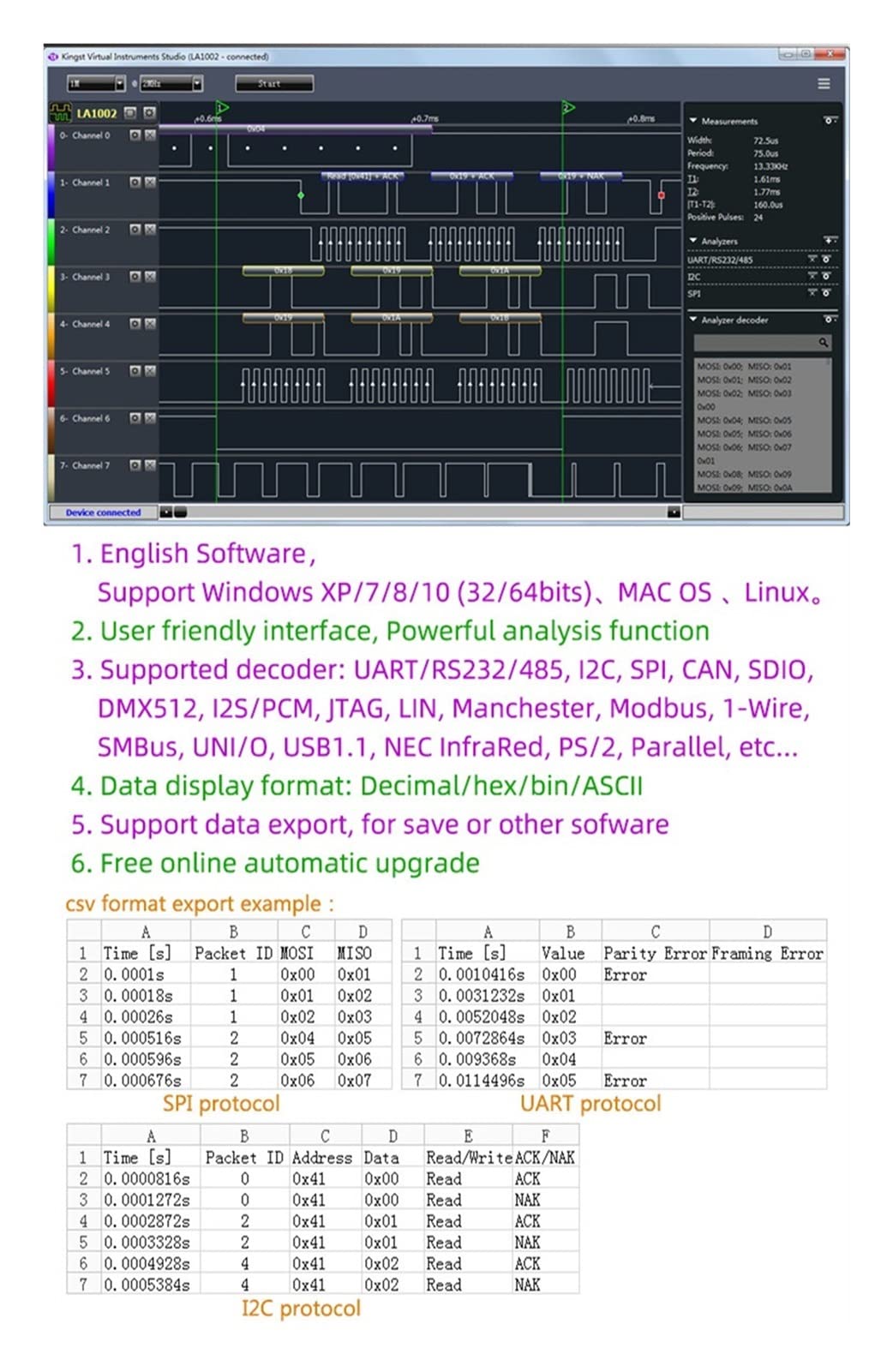Image resolution: width=893 pixels, height=1372 pixels.
Task: Remove Channel 5 with its X icon
Action: click(150, 371)
